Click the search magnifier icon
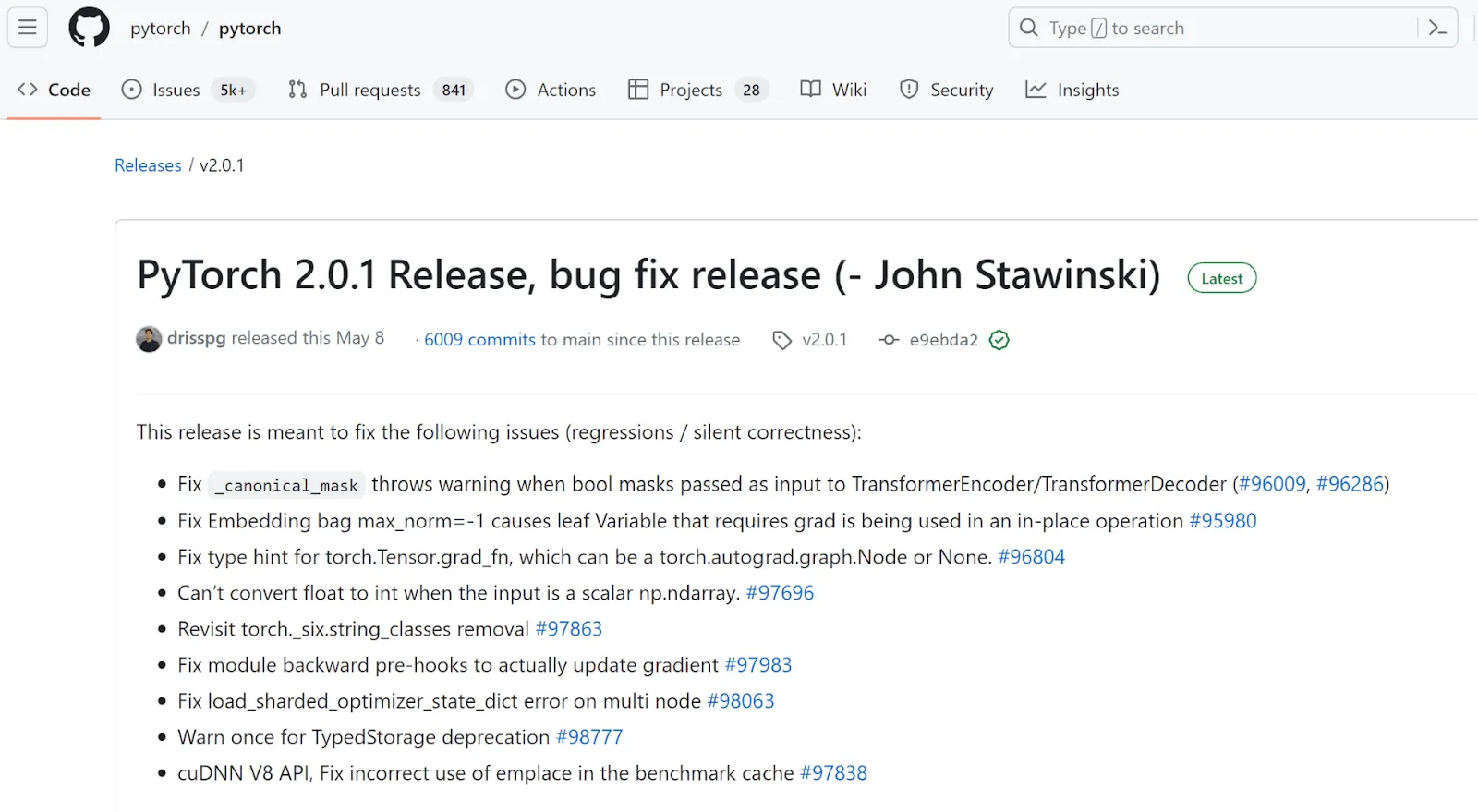1478x812 pixels. 1028,28
